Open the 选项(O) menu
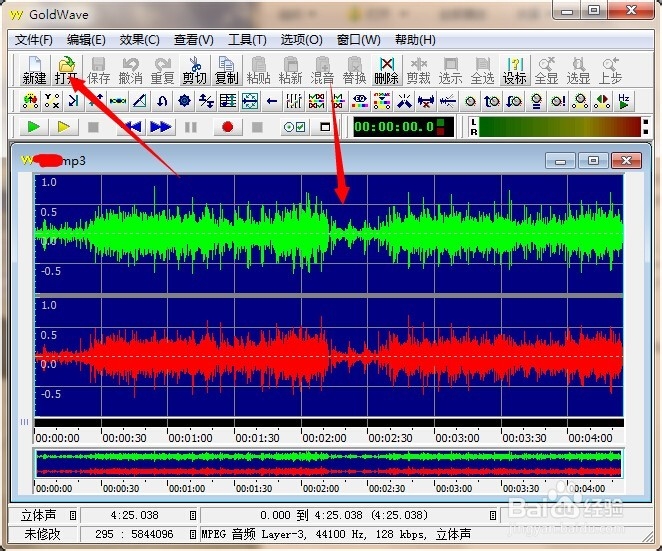Viewport: 662px width, 551px height. [301, 40]
